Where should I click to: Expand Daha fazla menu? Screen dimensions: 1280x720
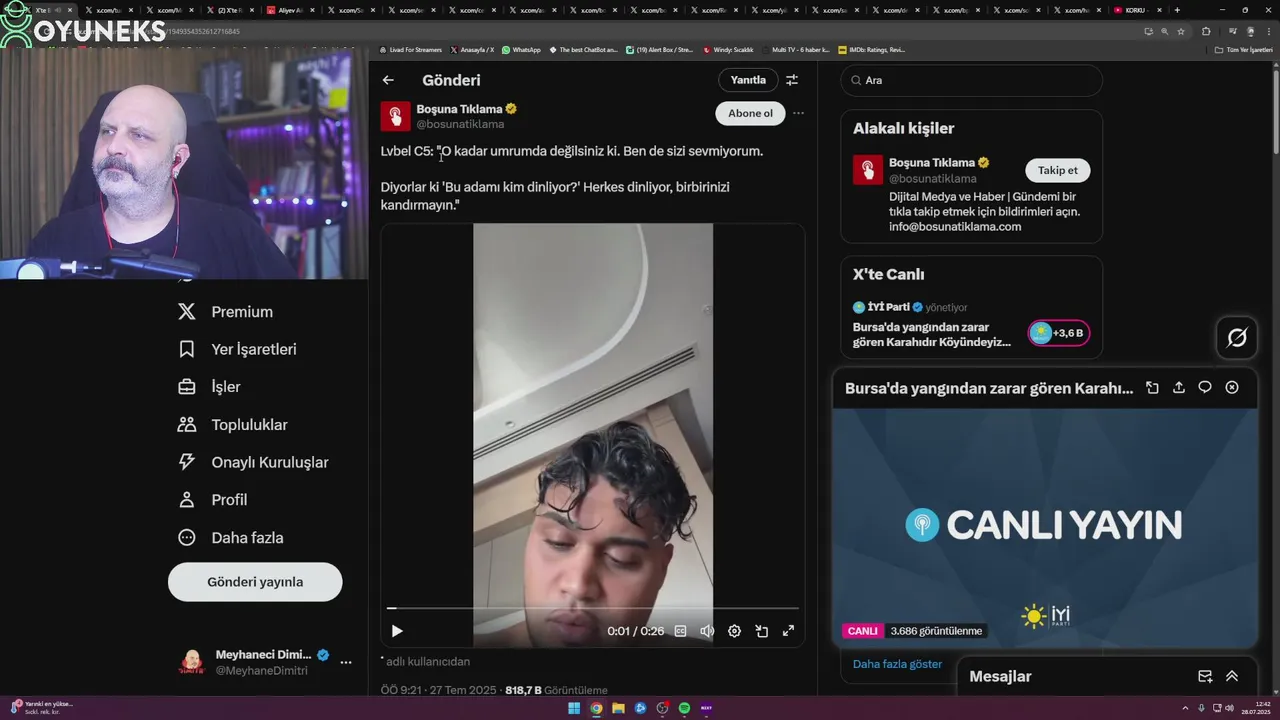(x=231, y=538)
